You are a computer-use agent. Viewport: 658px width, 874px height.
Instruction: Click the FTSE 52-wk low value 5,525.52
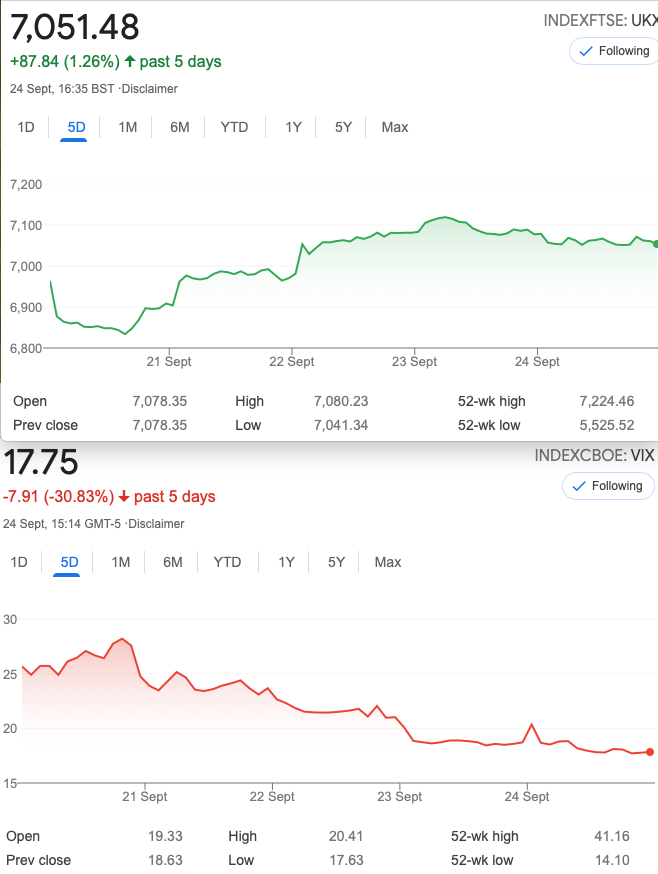tap(607, 425)
